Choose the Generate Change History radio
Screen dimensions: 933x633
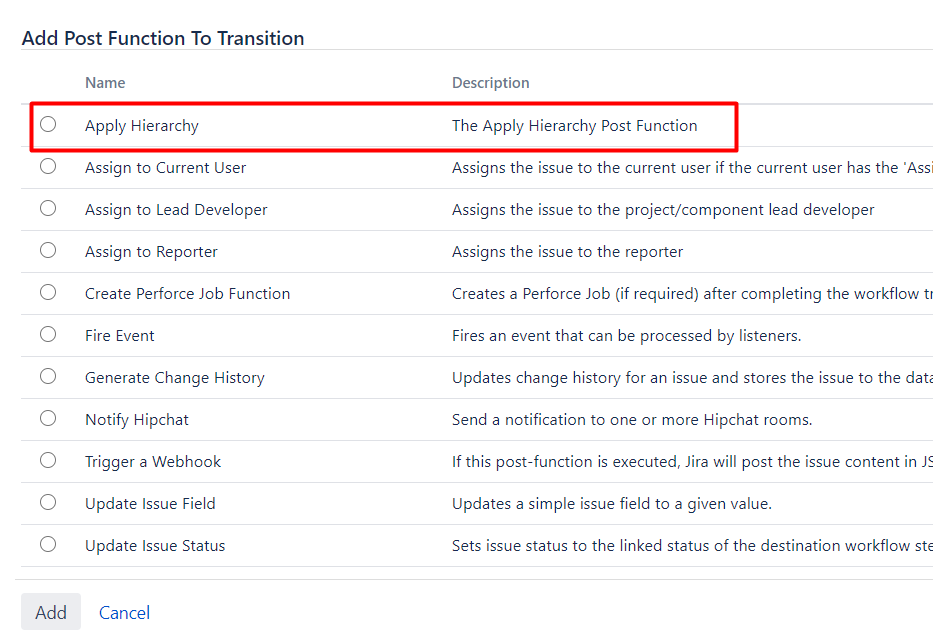click(x=48, y=377)
